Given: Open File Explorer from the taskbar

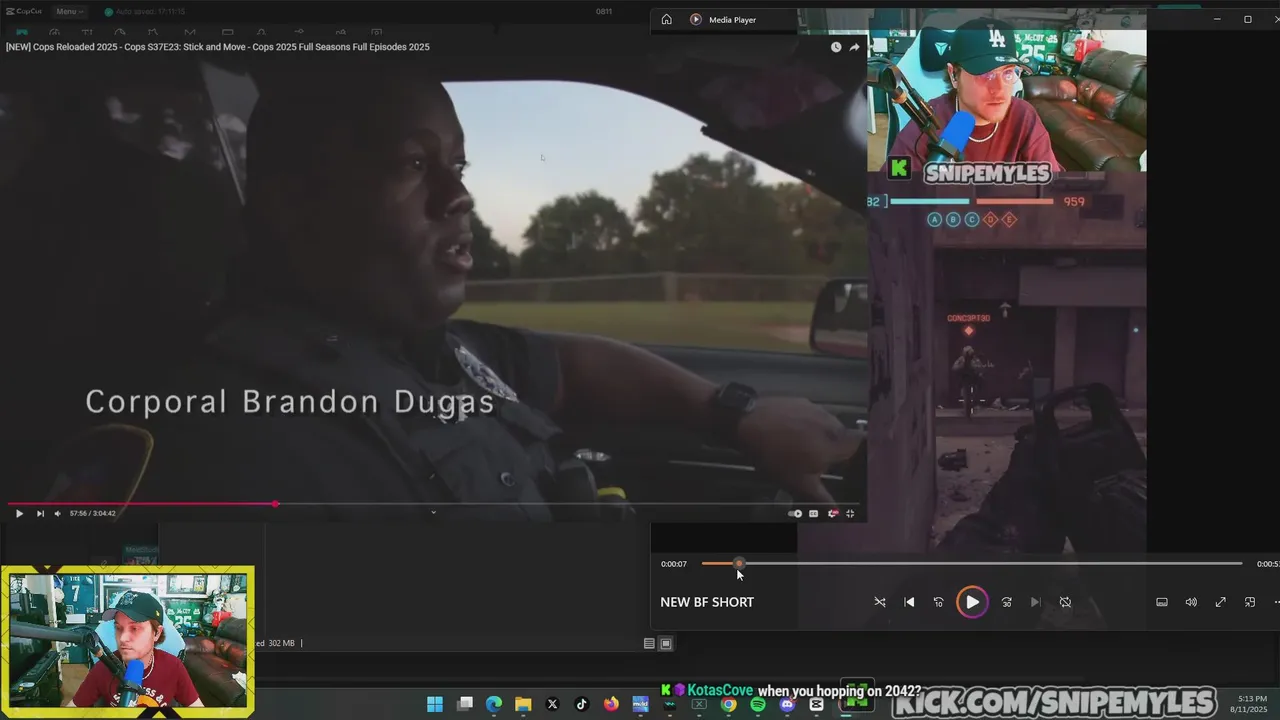Looking at the screenshot, I should 523,704.
